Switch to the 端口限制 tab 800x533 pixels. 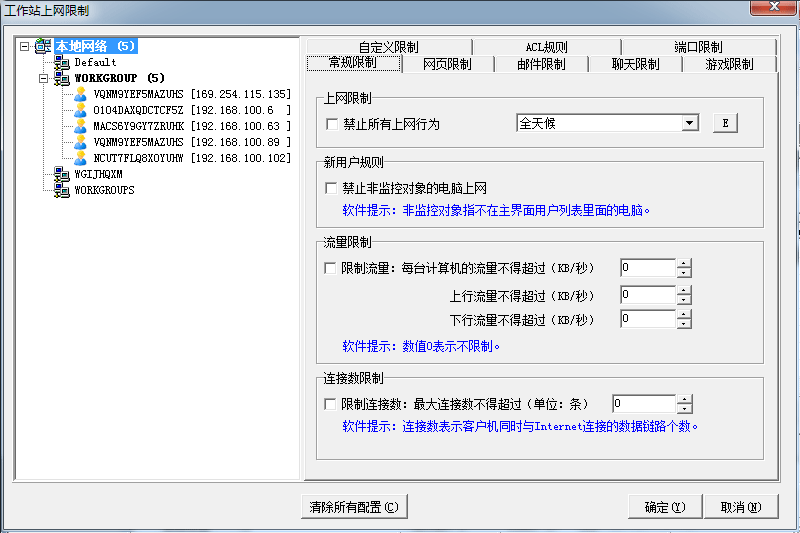pyautogui.click(x=698, y=47)
